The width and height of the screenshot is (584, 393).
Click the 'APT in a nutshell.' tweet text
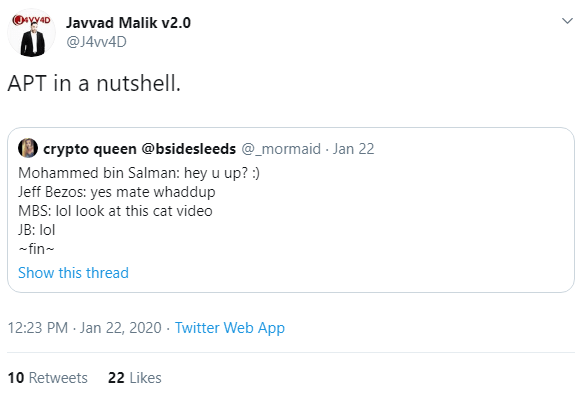coord(94,83)
